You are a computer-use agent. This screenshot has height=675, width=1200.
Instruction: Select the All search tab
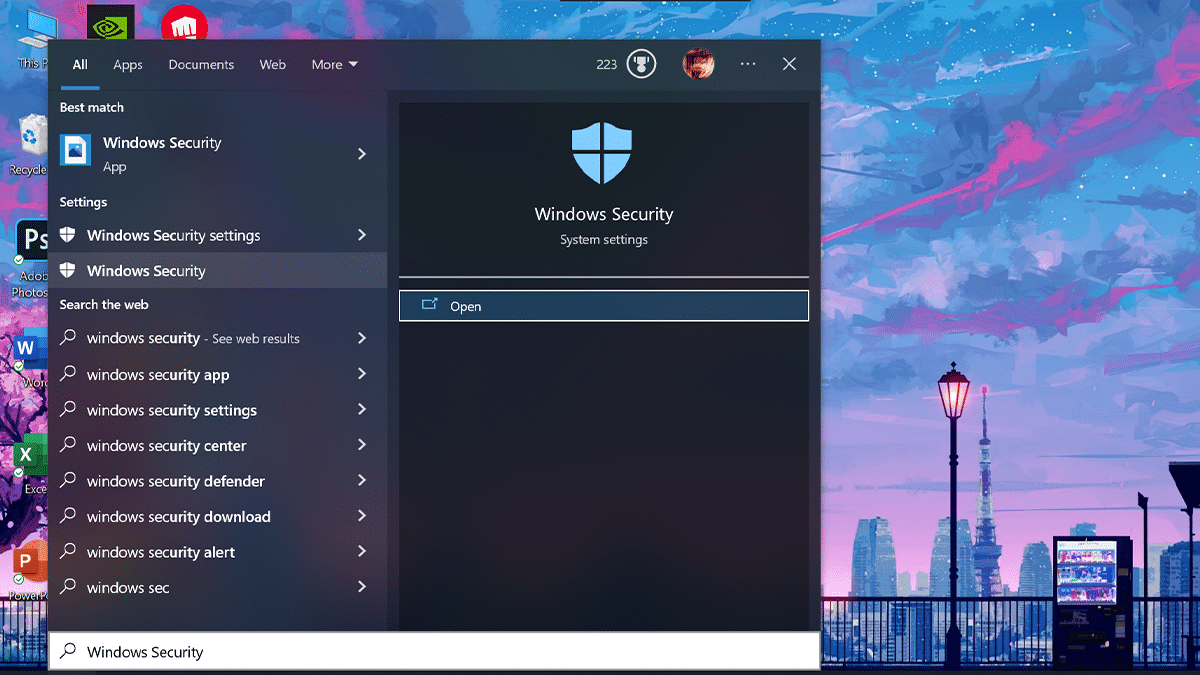(x=80, y=64)
